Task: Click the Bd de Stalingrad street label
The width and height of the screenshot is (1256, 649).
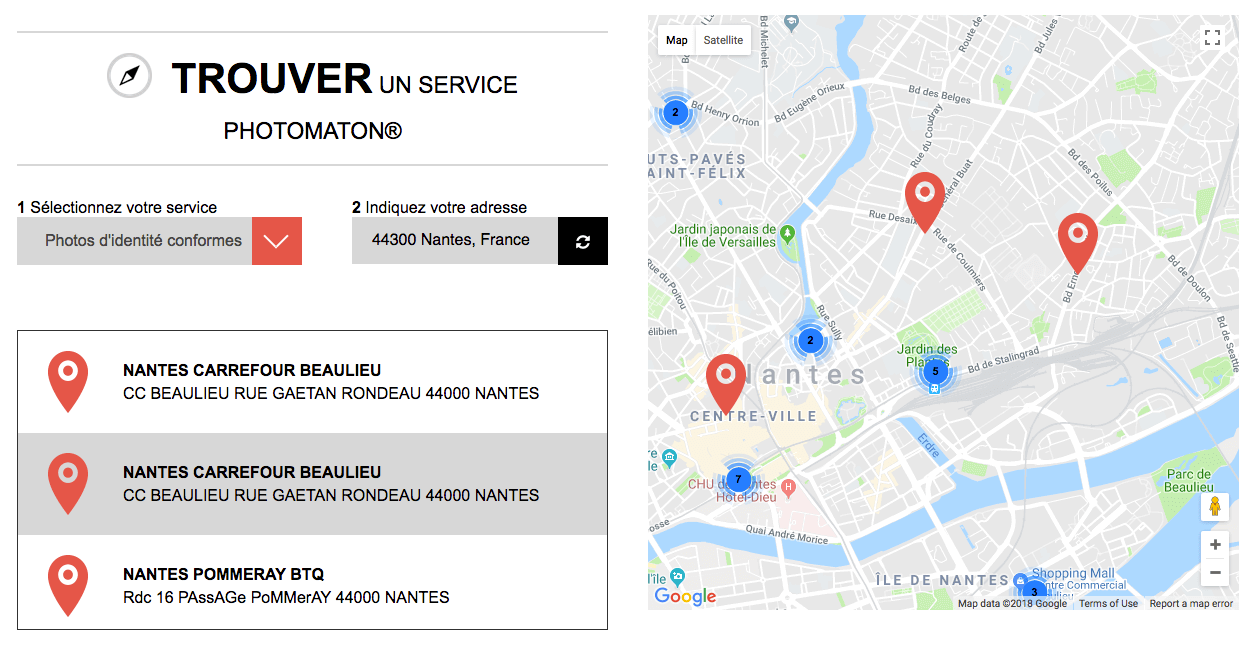Action: (x=1003, y=360)
